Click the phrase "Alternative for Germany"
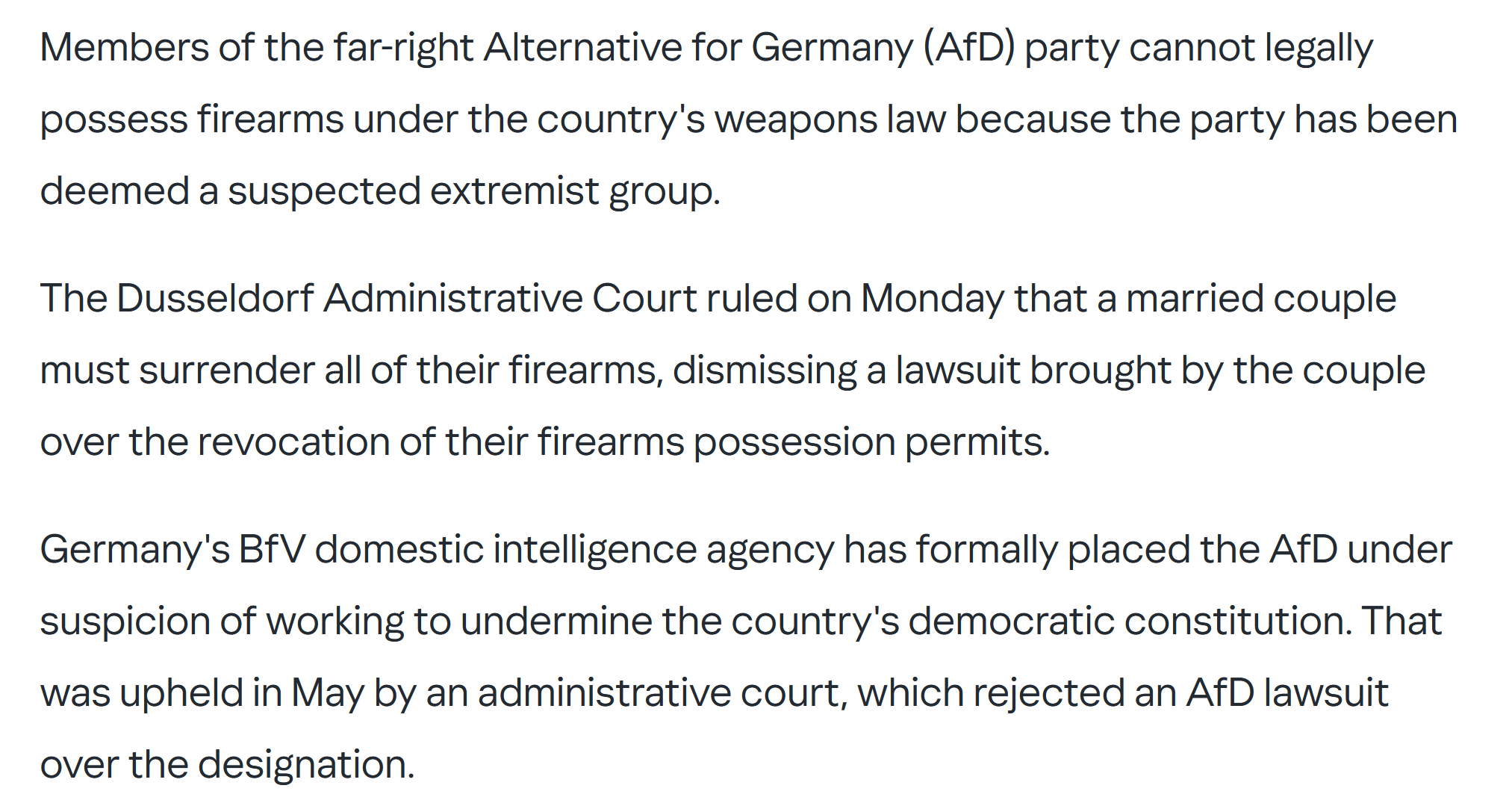Image resolution: width=1512 pixels, height=809 pixels. (698, 49)
